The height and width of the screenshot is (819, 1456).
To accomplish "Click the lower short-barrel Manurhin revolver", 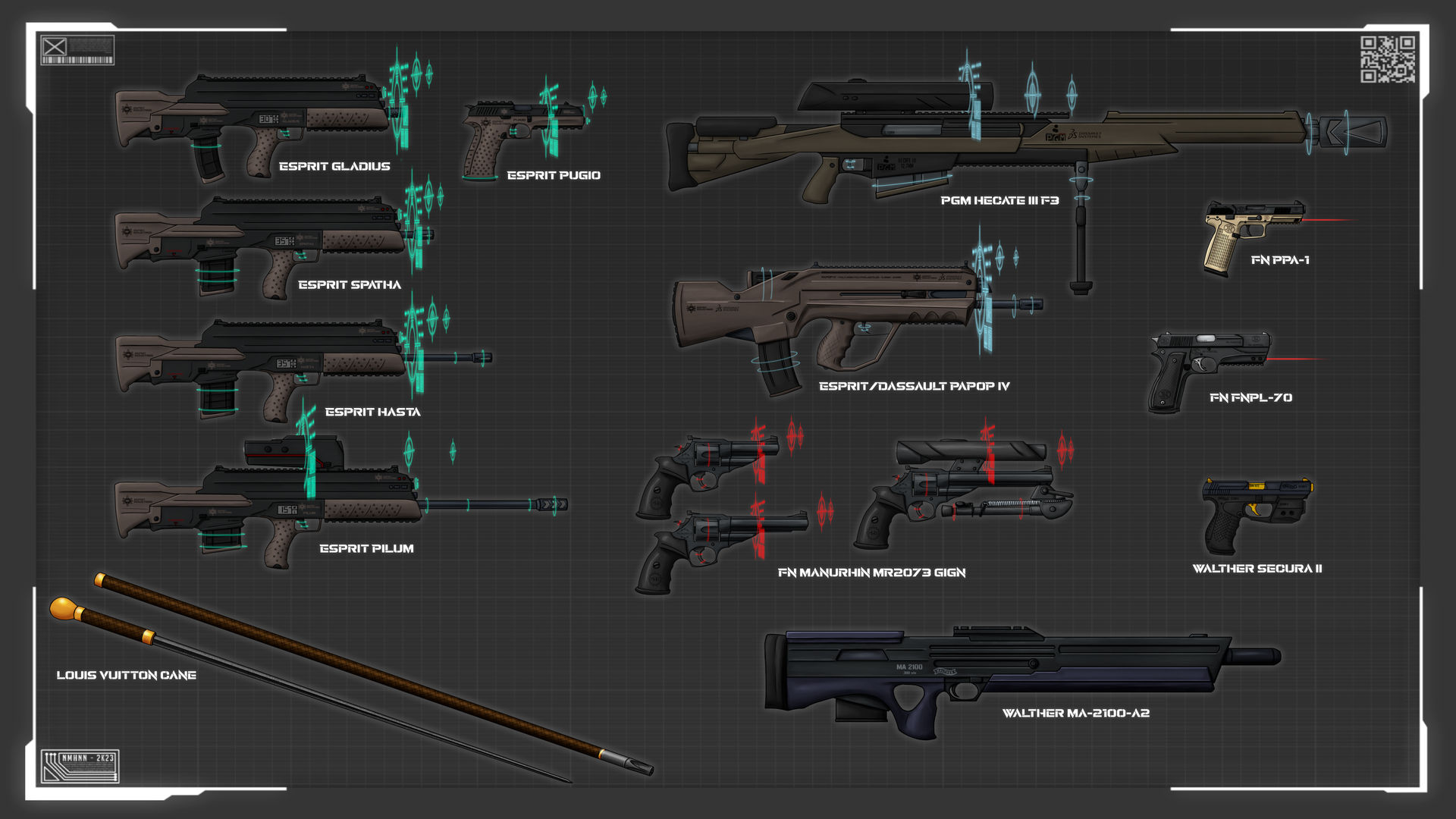I will point(720,552).
